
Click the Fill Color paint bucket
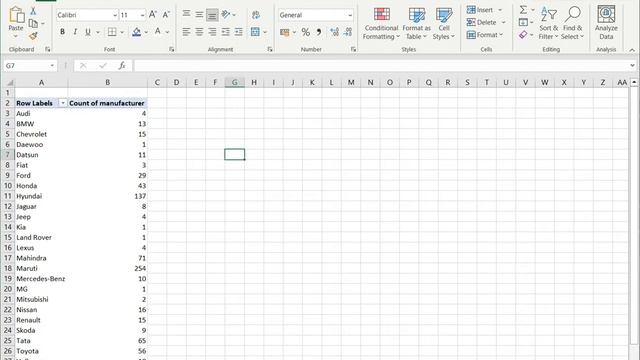click(137, 31)
